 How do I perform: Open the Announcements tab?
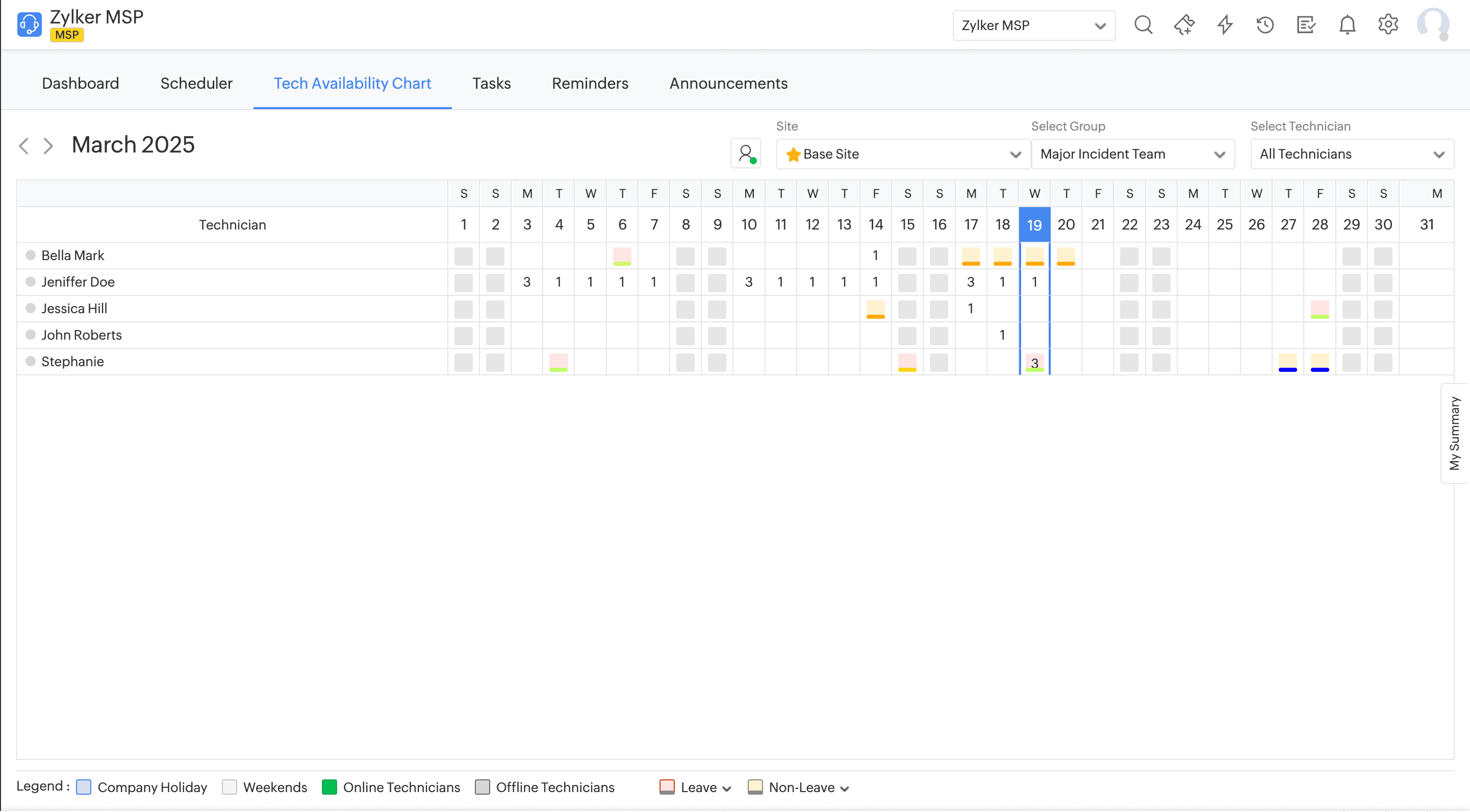(728, 83)
